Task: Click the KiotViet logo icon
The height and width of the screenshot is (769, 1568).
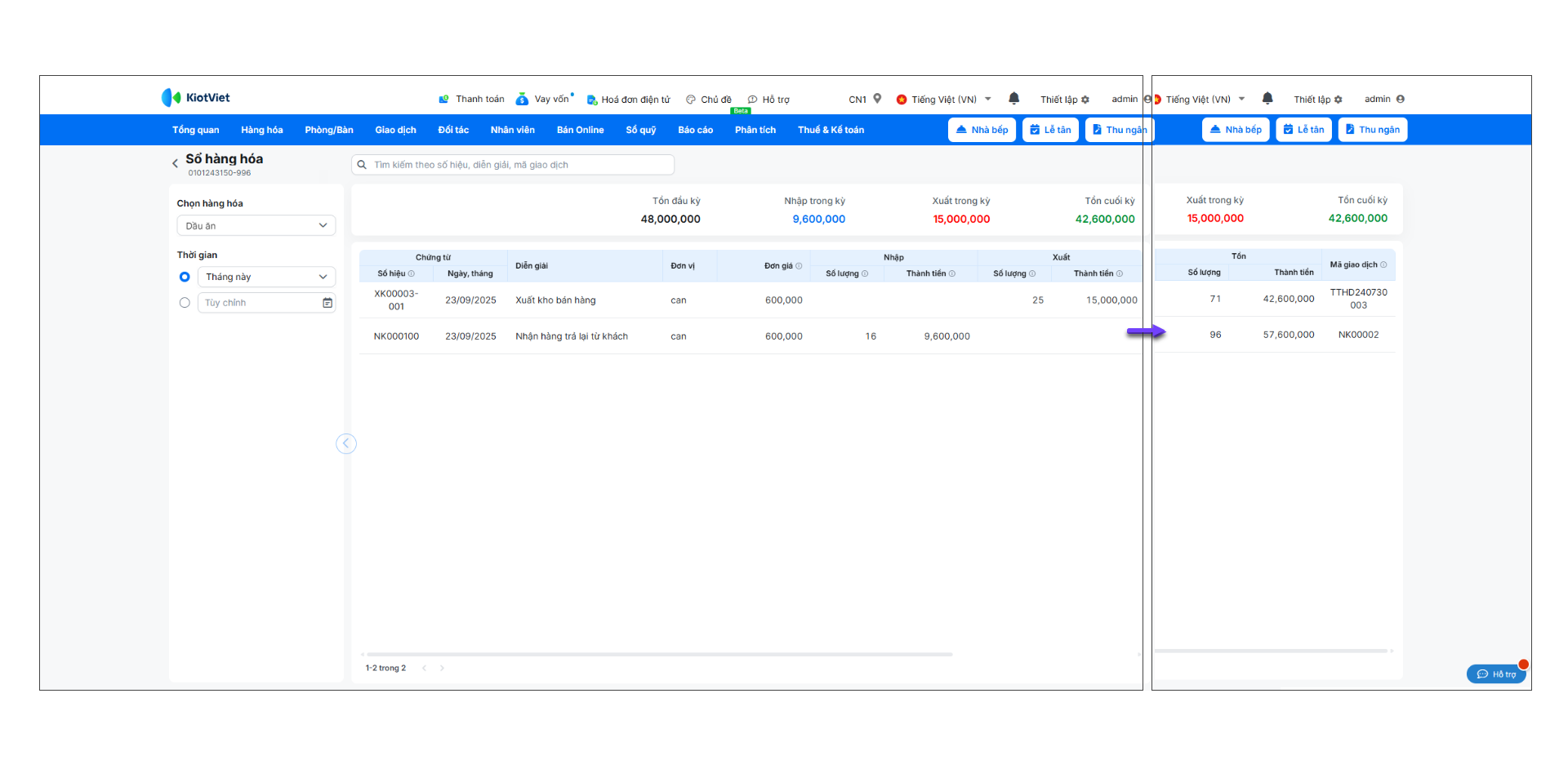Action: point(171,98)
